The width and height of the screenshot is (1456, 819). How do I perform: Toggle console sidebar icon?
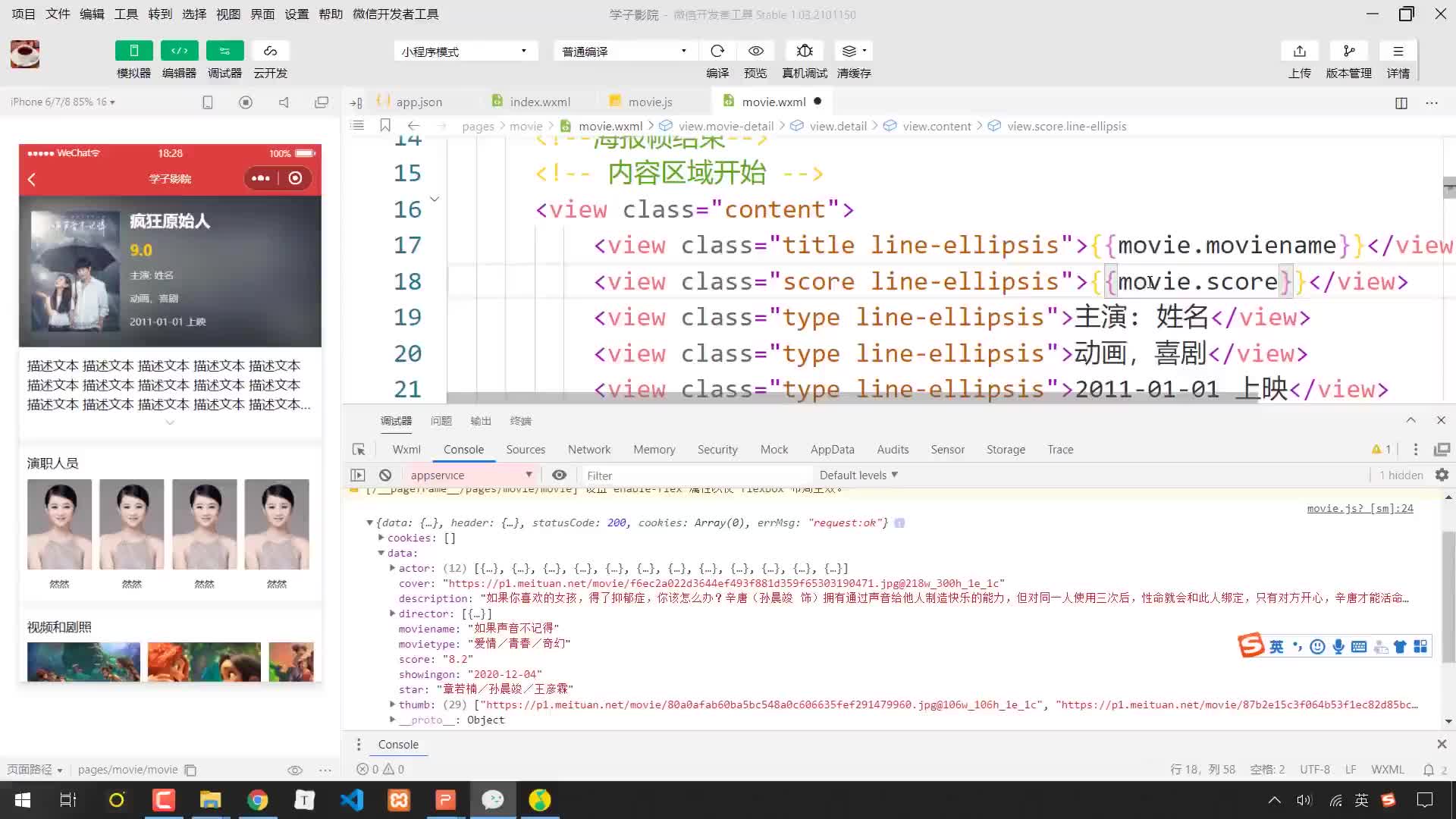pyautogui.click(x=358, y=475)
